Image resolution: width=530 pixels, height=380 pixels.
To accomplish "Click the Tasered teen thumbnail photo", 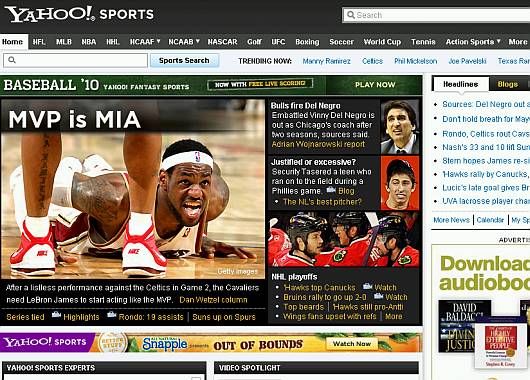I will coord(400,183).
